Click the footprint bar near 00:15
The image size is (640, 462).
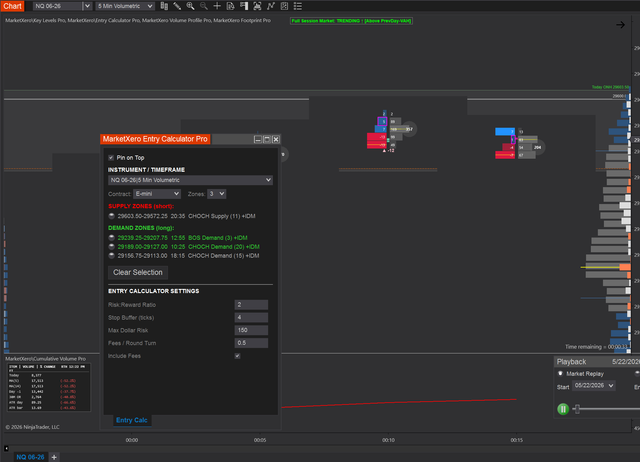(519, 143)
